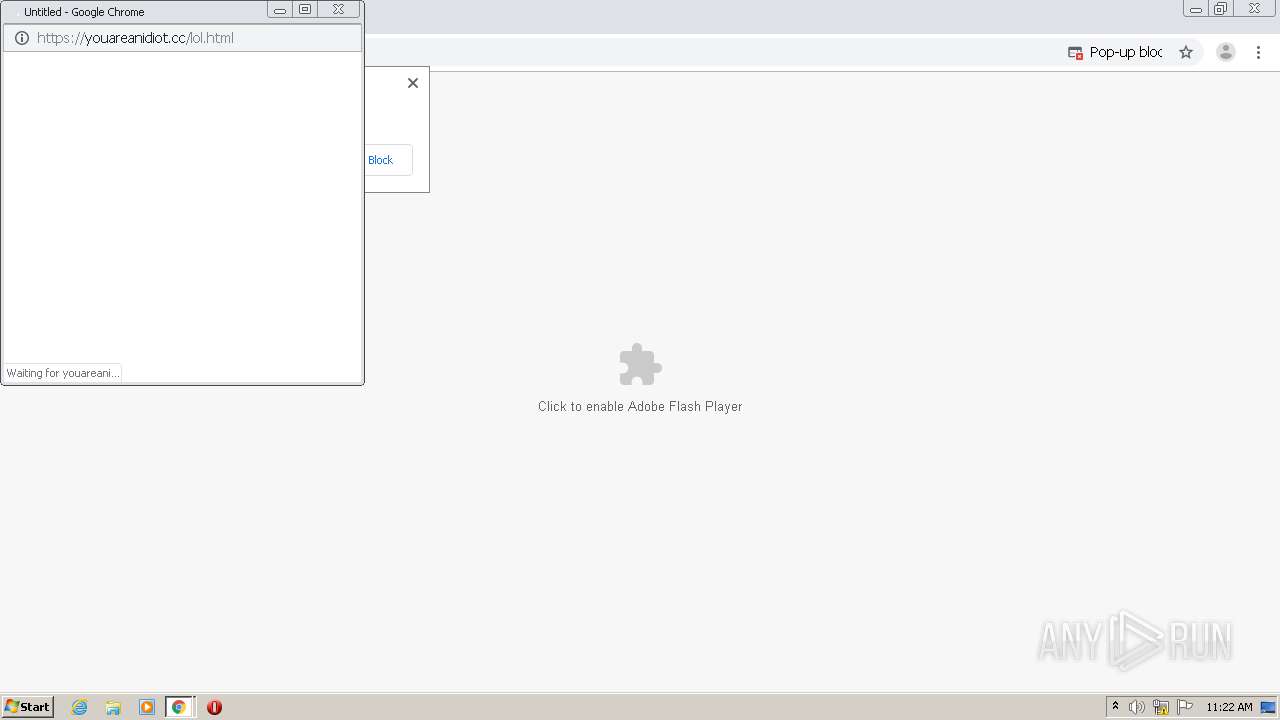The height and width of the screenshot is (720, 1280).
Task: Switch to Chrome taskbar button
Action: [x=179, y=707]
